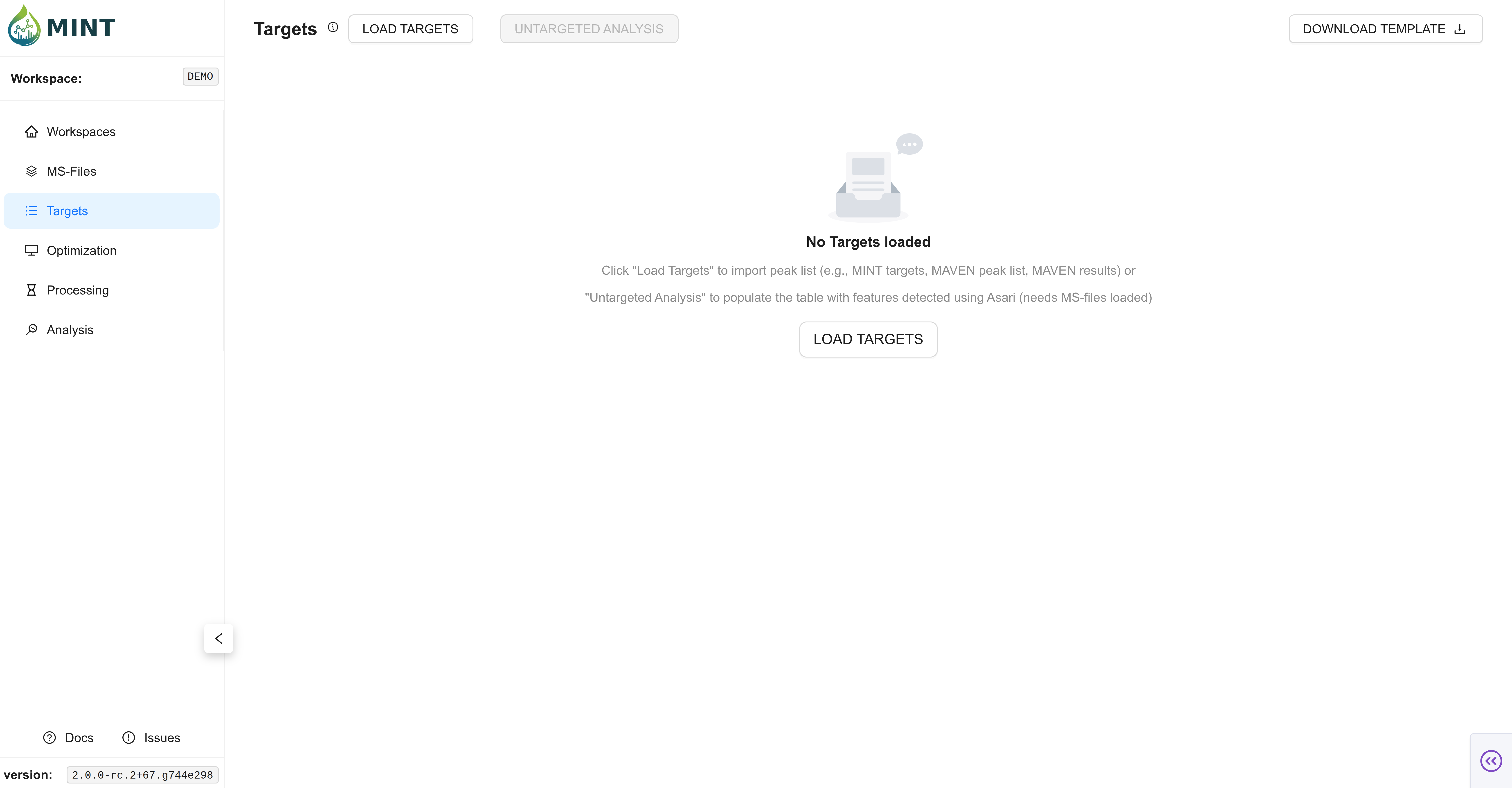Screen dimensions: 1512x788
Task: Click the Processing hourglass icon
Action: (31, 290)
